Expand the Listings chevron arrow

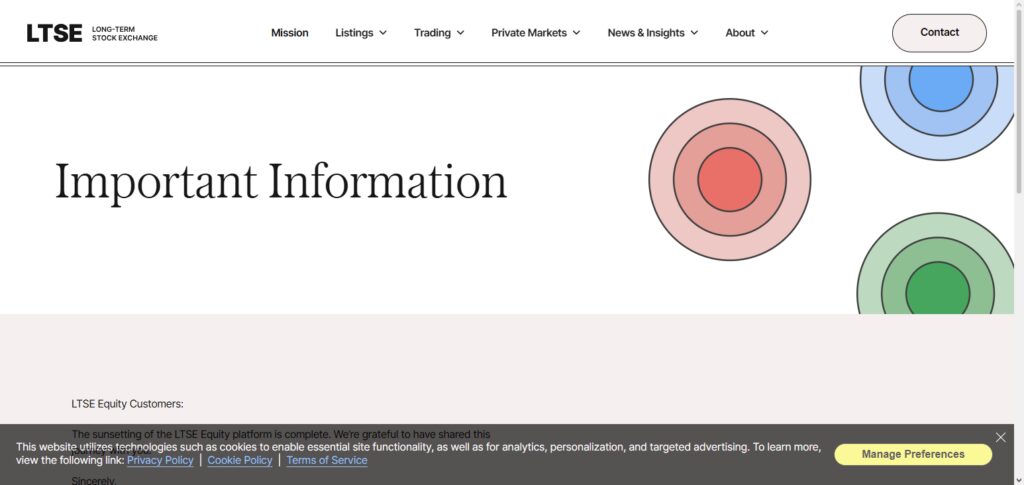point(383,33)
